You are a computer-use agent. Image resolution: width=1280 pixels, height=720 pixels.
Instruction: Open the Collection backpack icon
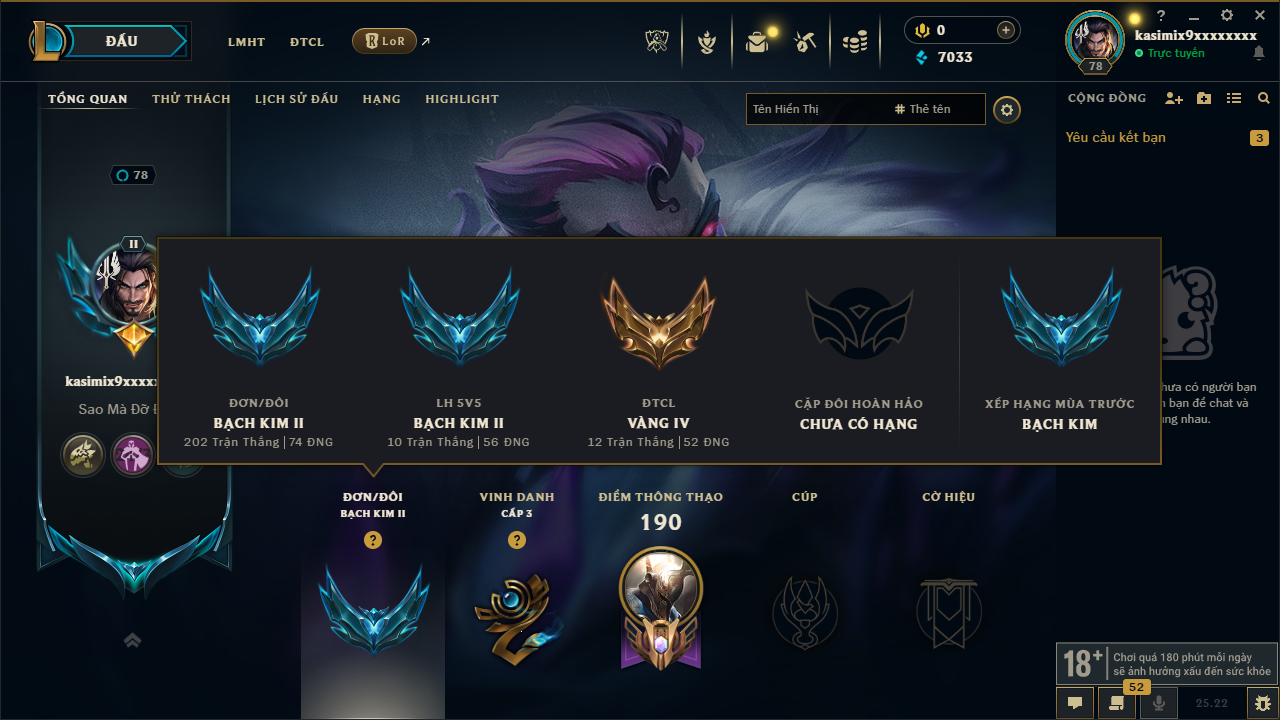[757, 42]
